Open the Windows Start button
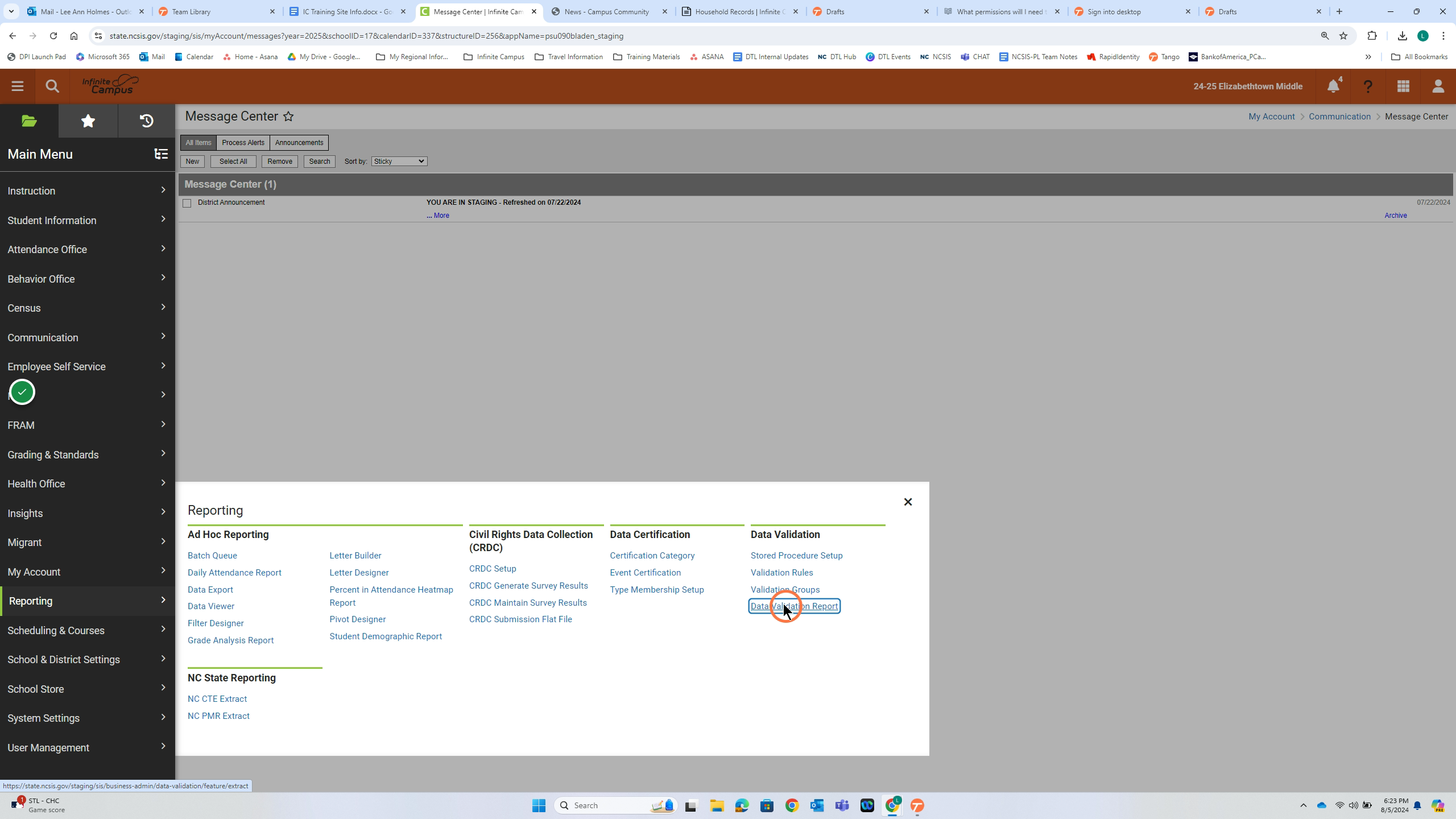 [x=539, y=805]
